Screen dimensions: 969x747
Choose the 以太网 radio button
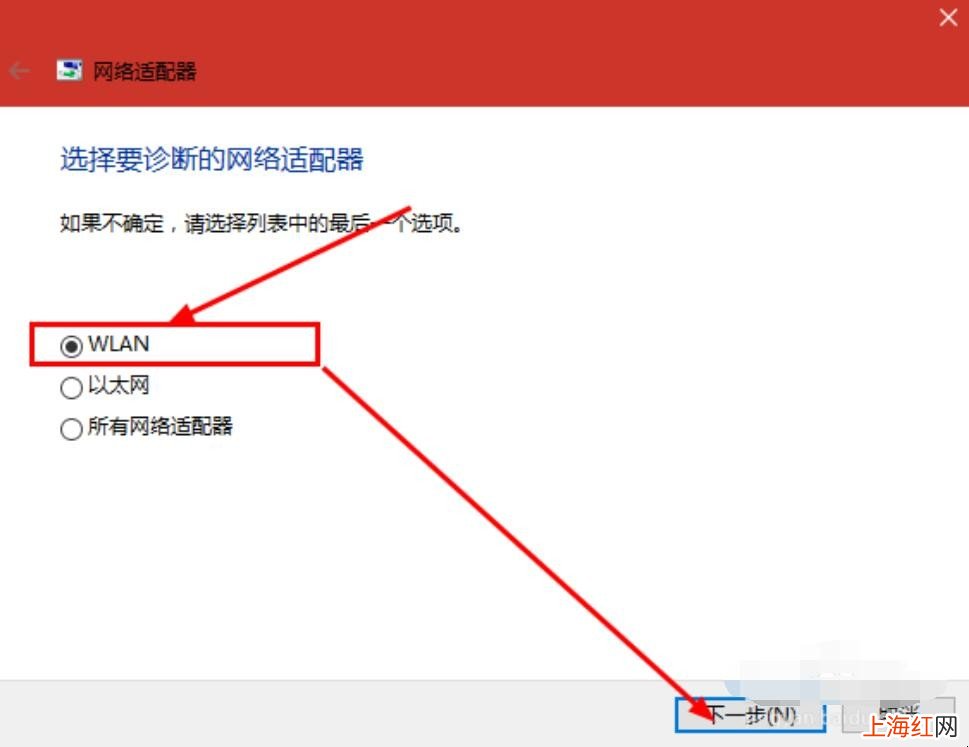[x=71, y=387]
